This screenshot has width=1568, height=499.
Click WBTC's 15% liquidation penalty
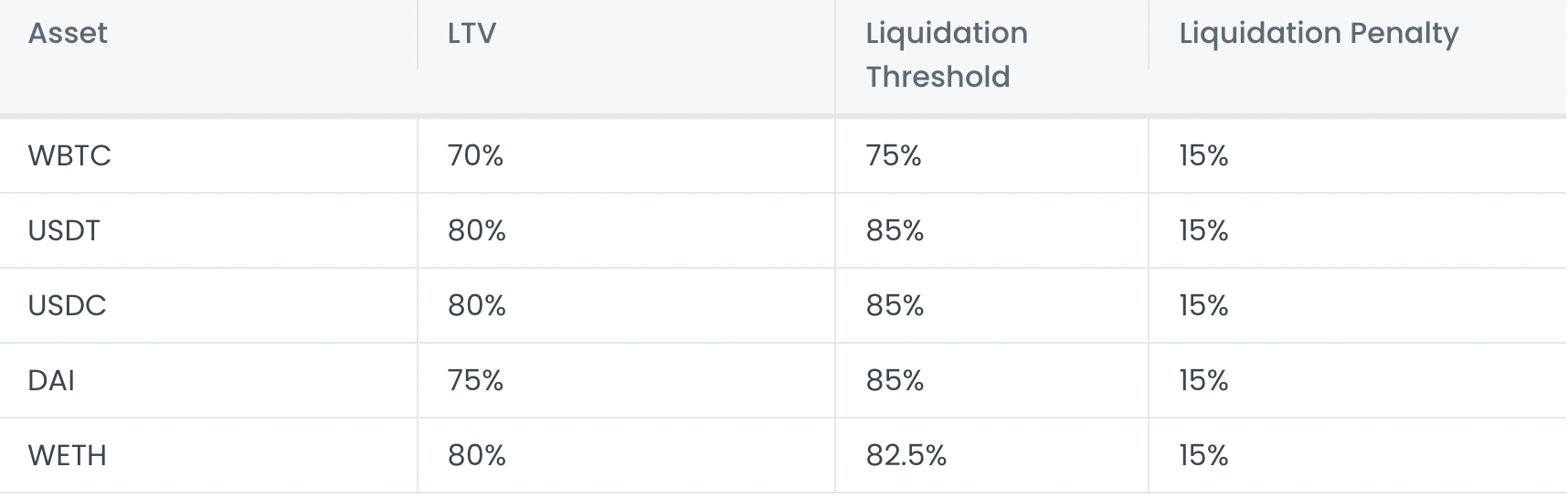(x=1203, y=155)
